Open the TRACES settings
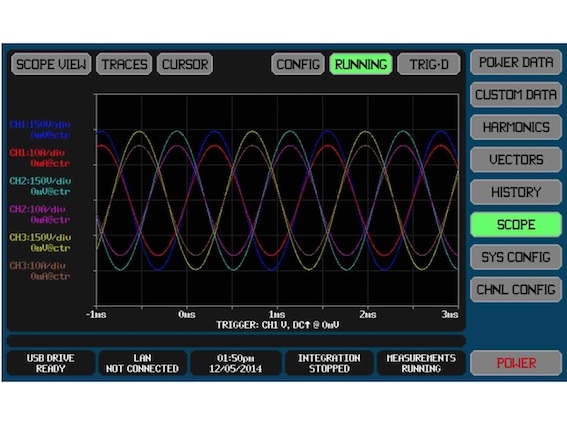567x425 pixels. [x=124, y=64]
